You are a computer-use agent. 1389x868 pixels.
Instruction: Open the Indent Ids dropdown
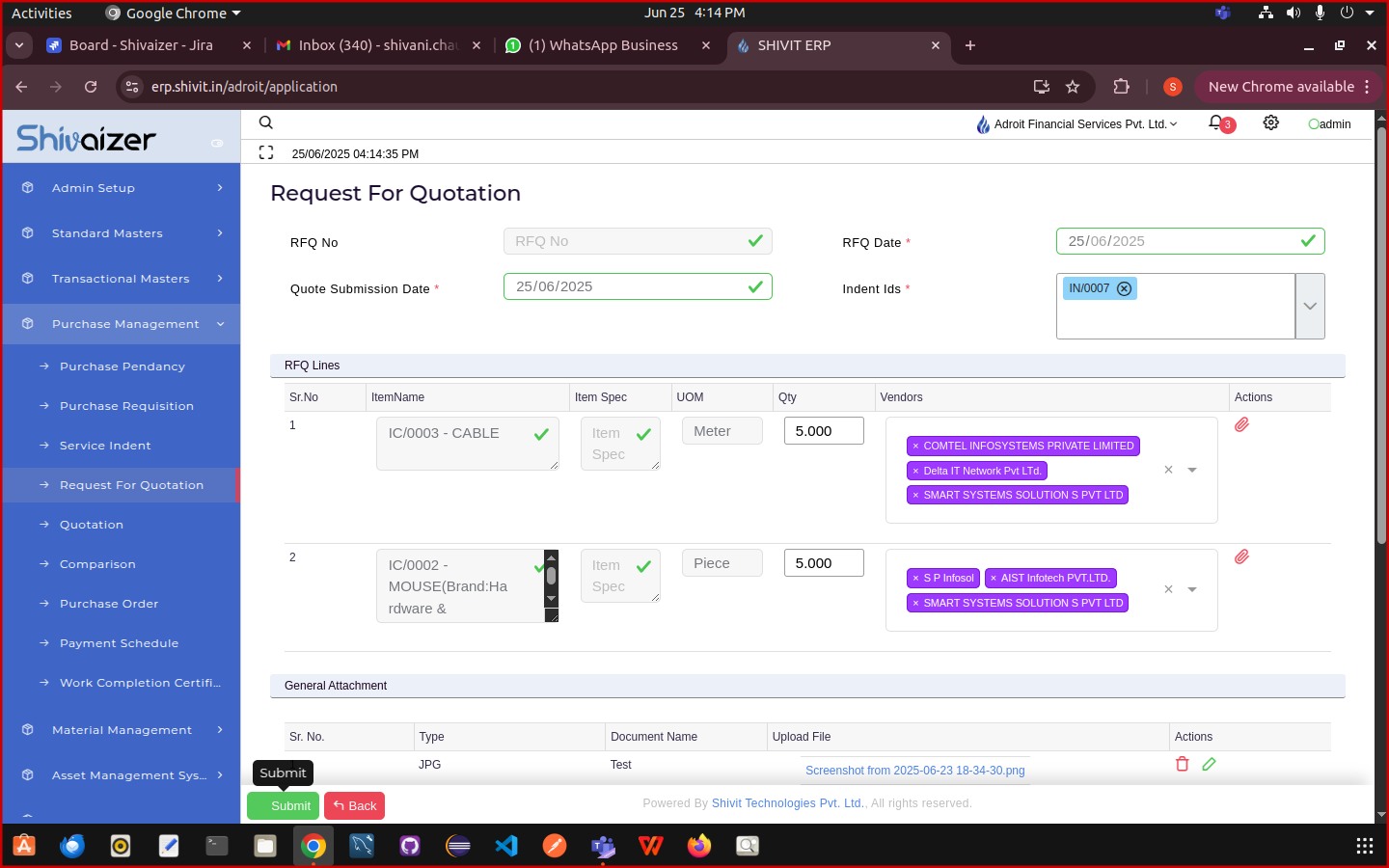1309,306
